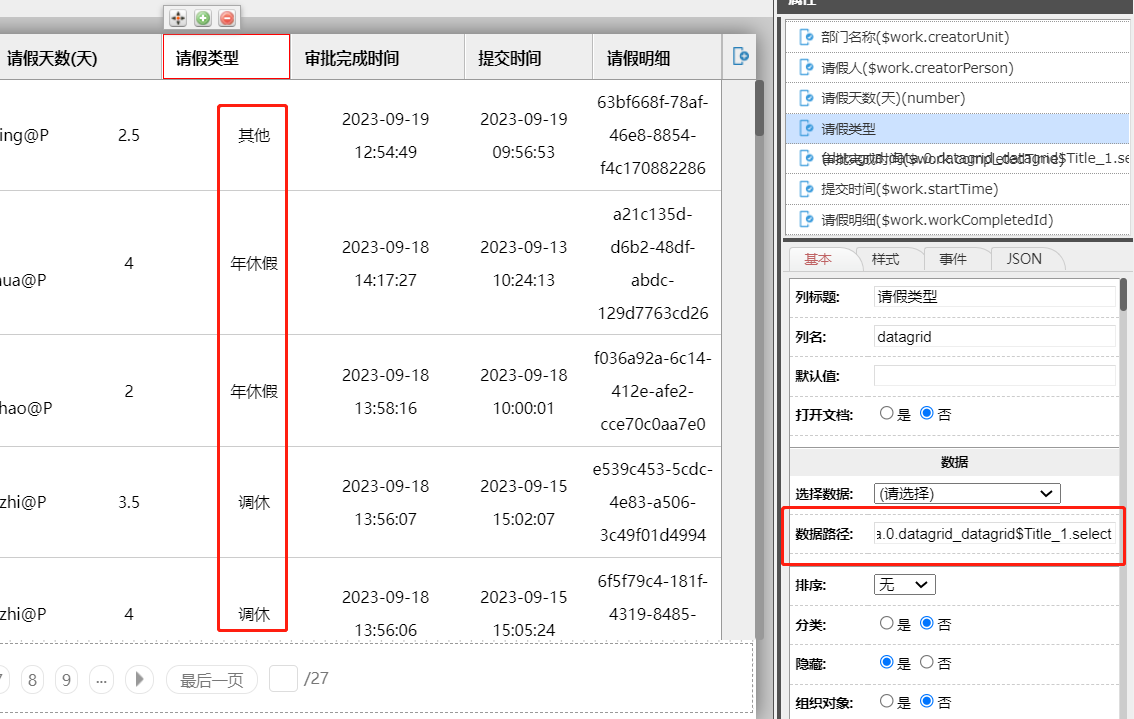1134x719 pixels.
Task: Click detail ID starting f036a92a-6c14
Action: click(652, 391)
